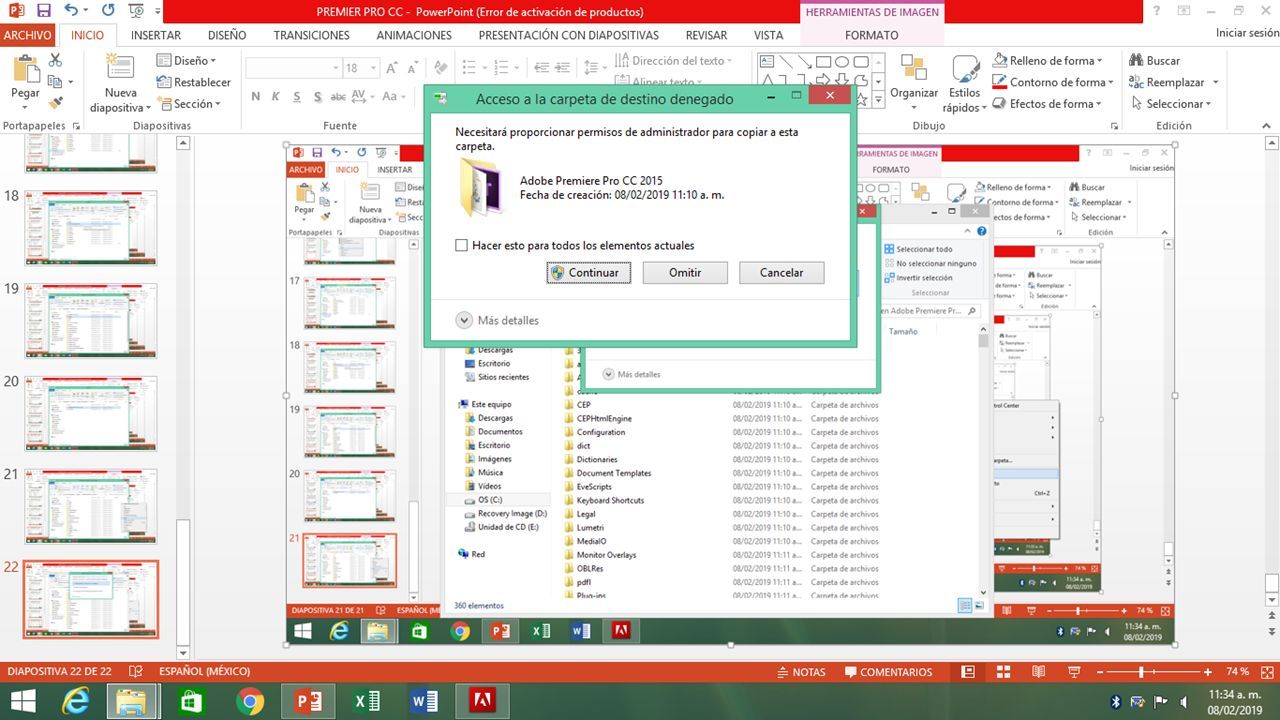Open Word from Windows taskbar

pyautogui.click(x=424, y=701)
